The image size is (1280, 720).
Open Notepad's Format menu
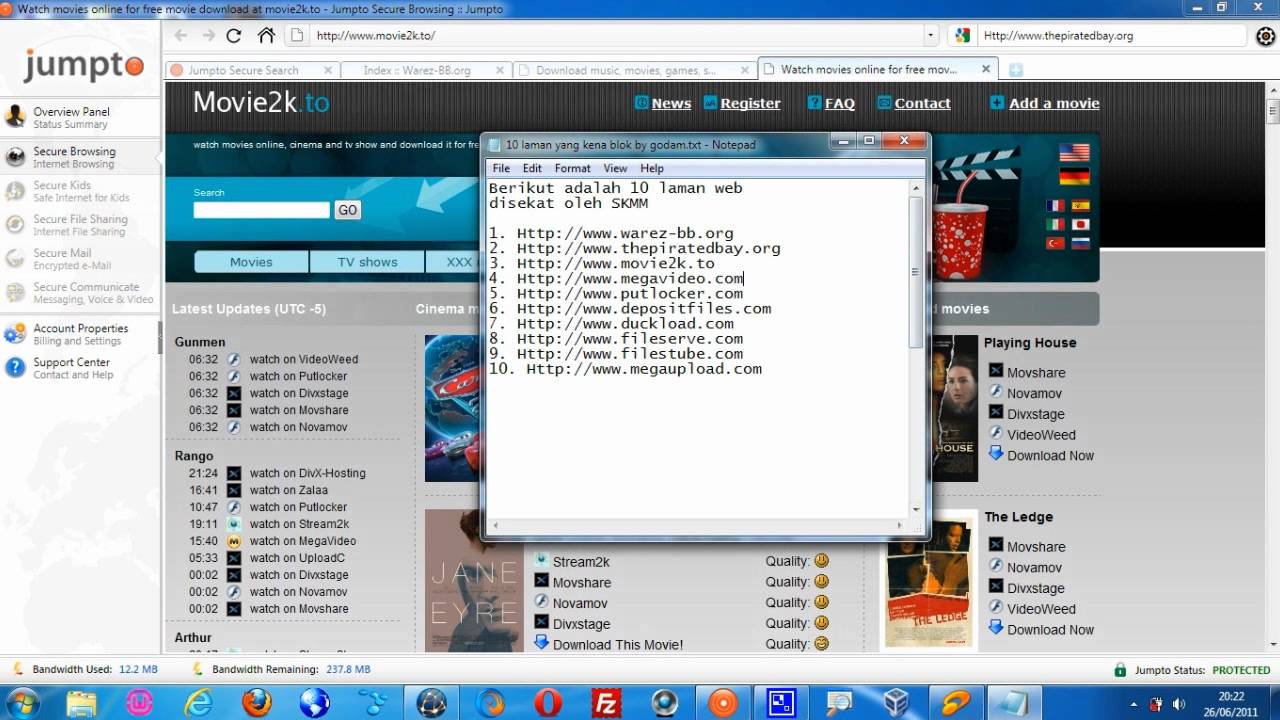(x=573, y=168)
